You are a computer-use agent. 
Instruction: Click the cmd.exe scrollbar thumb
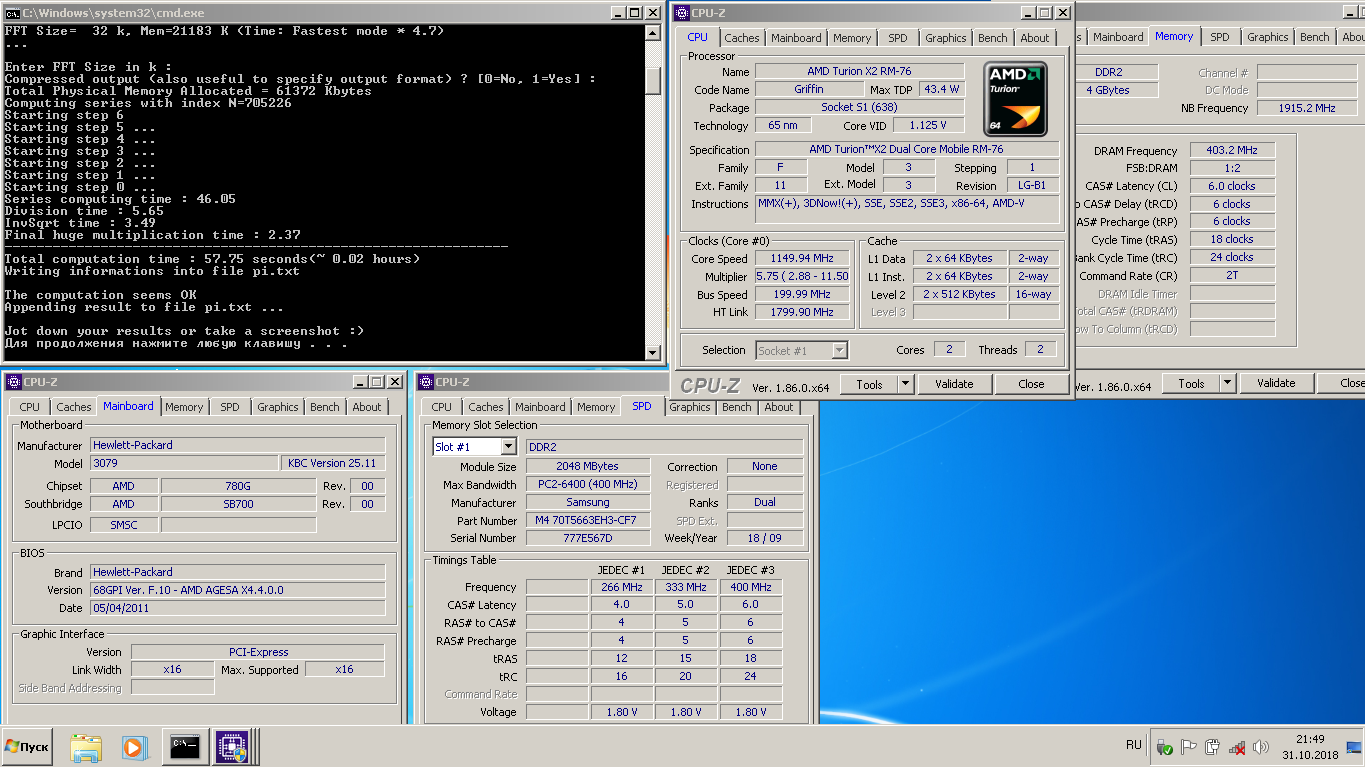[653, 80]
